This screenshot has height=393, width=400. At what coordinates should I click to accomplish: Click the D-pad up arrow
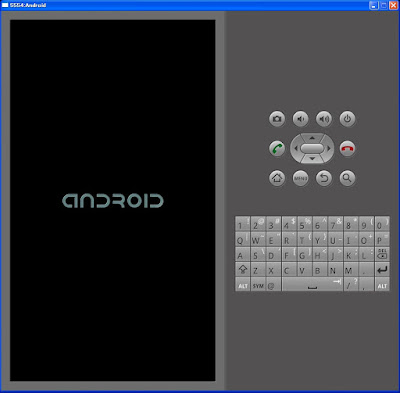tap(312, 138)
